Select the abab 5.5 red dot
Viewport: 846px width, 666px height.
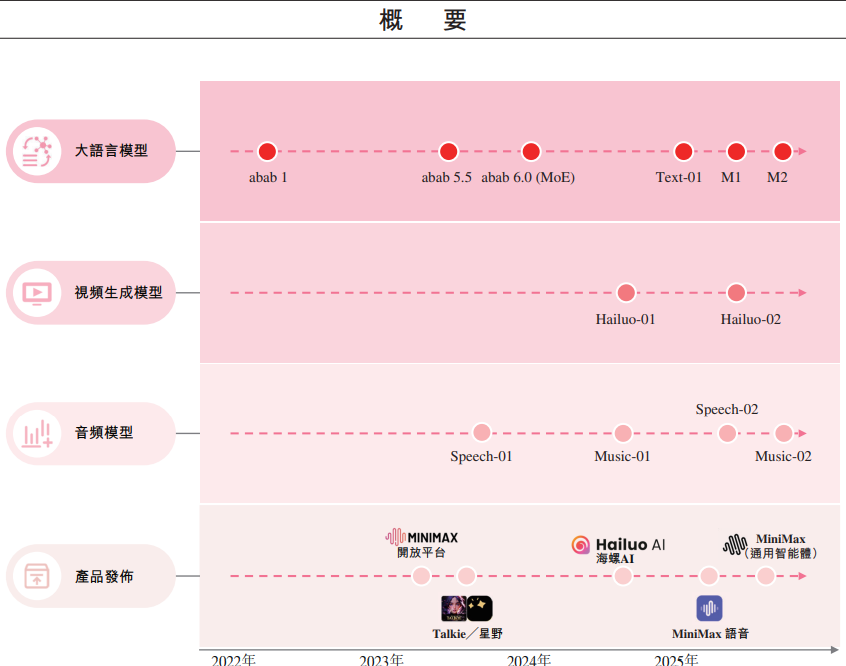point(448,152)
